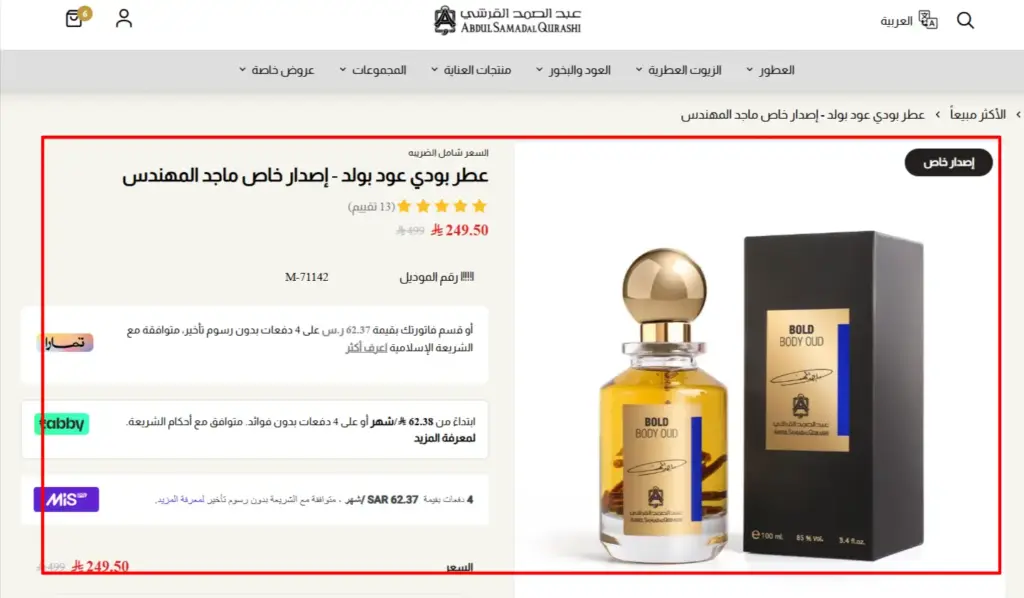
Task: Open the shopping cart icon
Action: (76, 18)
